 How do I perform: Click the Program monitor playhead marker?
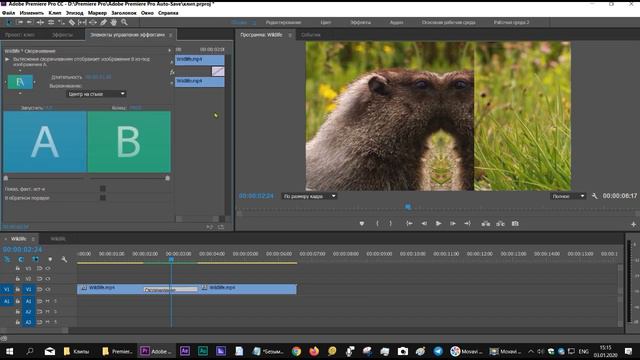[408, 207]
